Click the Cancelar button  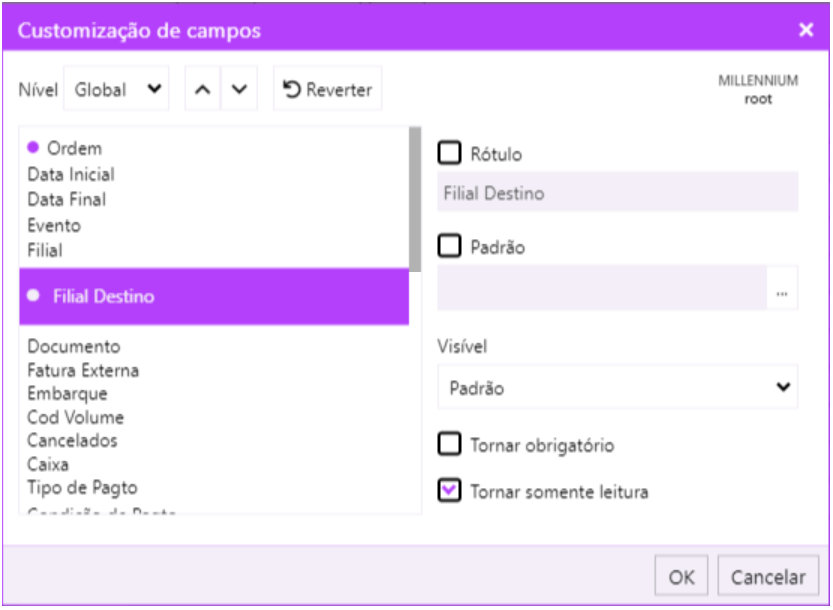[x=768, y=577]
